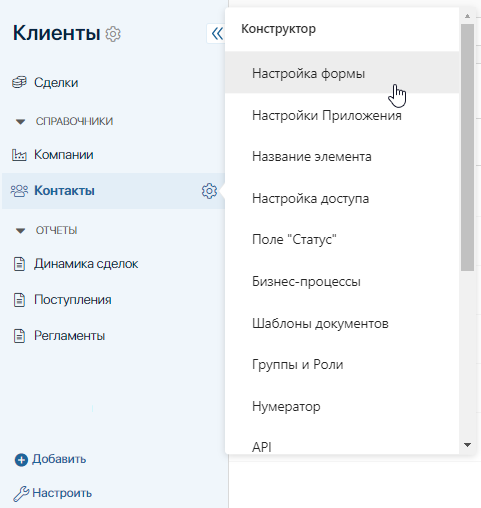Click the СПРАВОЧНИКИ group label
Viewport: 481px width, 508px height.
74,121
